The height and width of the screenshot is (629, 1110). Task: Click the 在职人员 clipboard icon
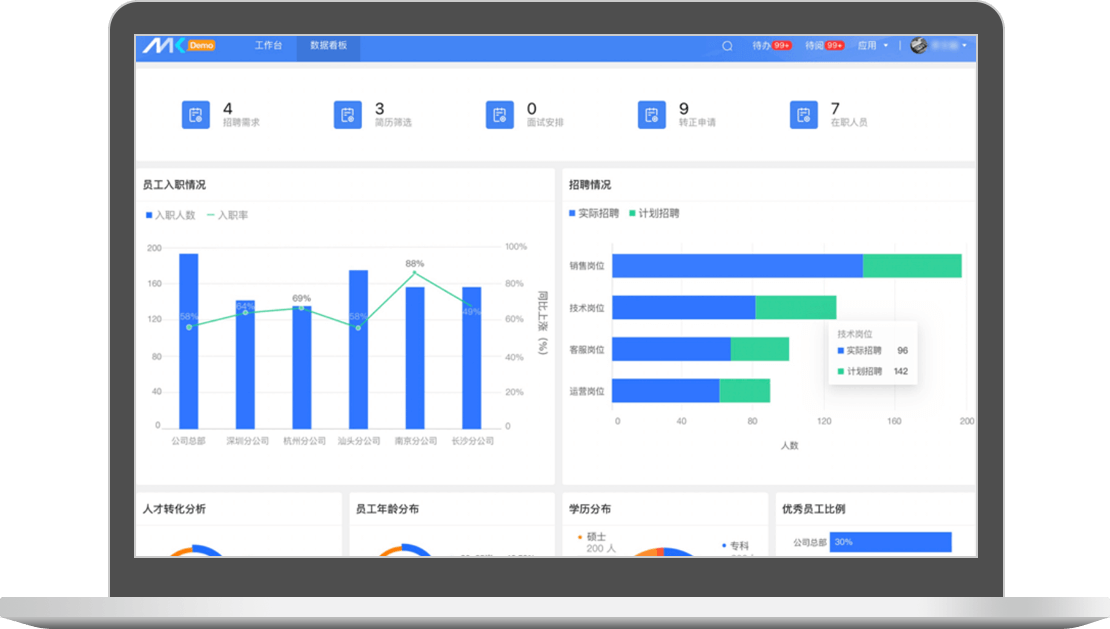pos(803,115)
